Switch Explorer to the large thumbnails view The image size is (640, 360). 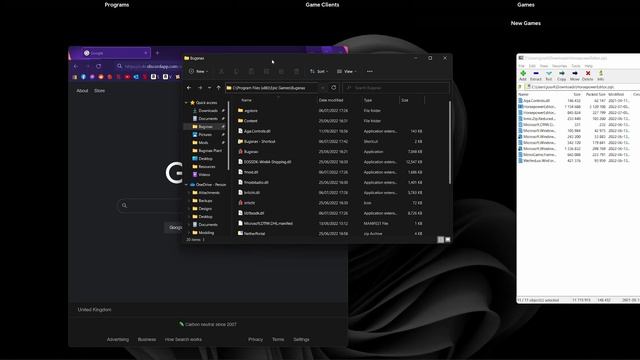pos(448,240)
